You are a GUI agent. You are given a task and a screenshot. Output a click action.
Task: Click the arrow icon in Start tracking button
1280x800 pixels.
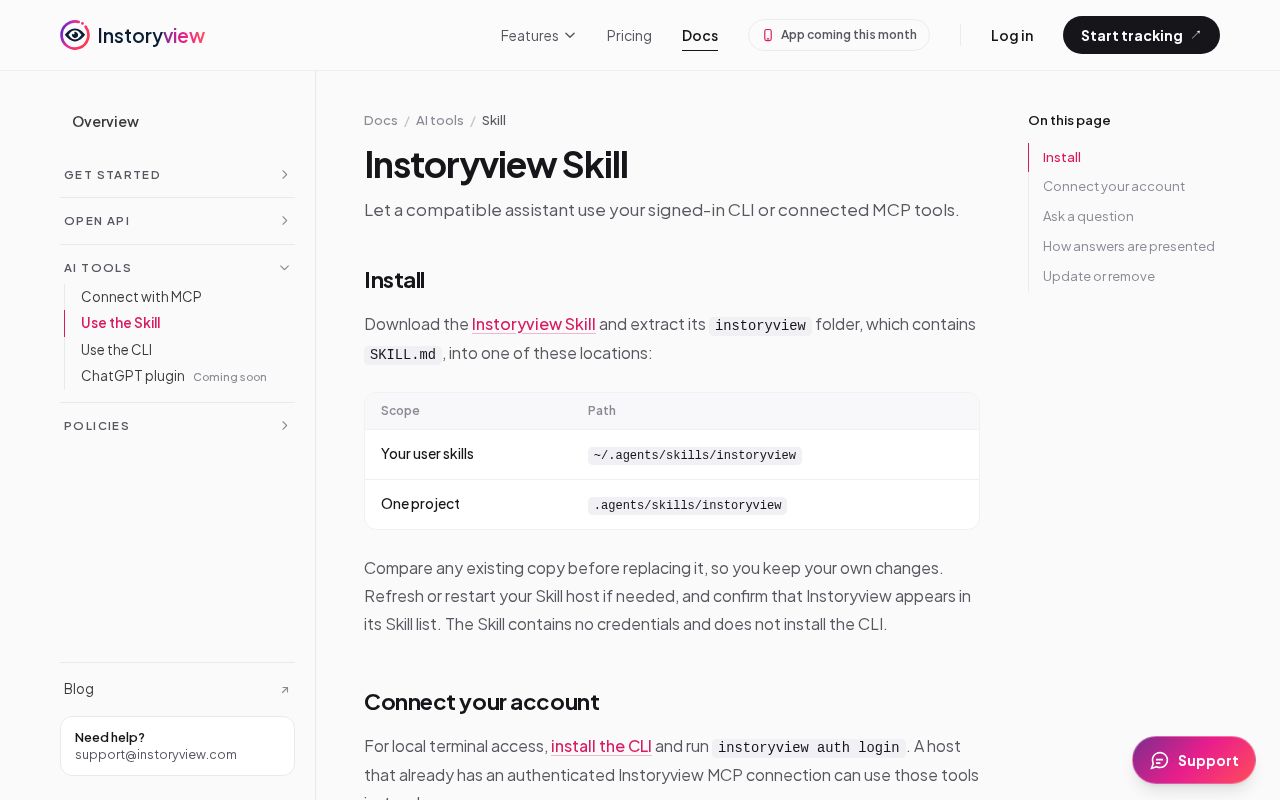tap(1196, 35)
